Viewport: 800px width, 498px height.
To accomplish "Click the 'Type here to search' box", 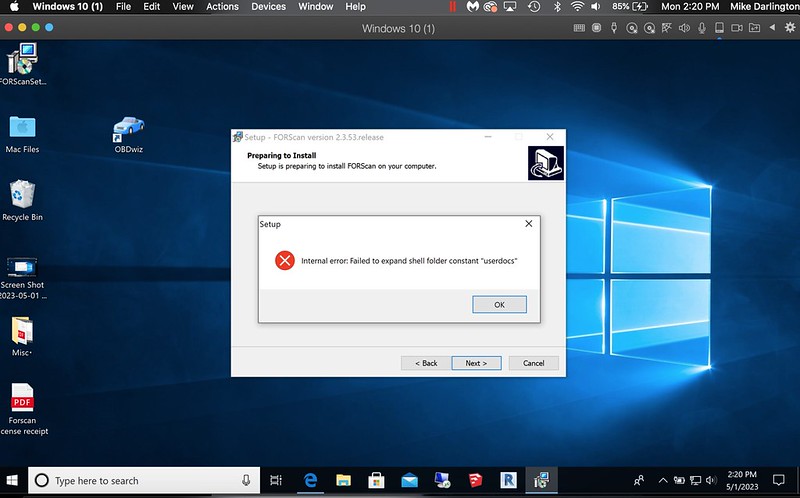I will [143, 480].
